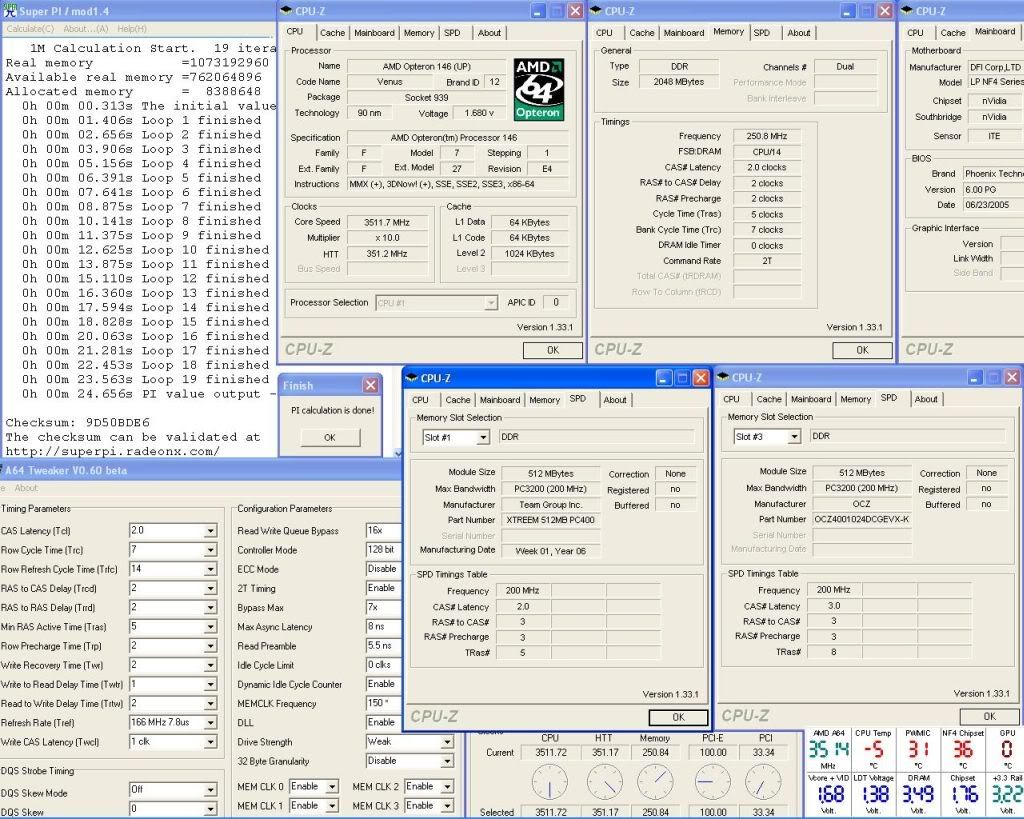Click OK in the Slot #1 SPD window
Image resolution: width=1024 pixels, height=819 pixels.
point(679,717)
